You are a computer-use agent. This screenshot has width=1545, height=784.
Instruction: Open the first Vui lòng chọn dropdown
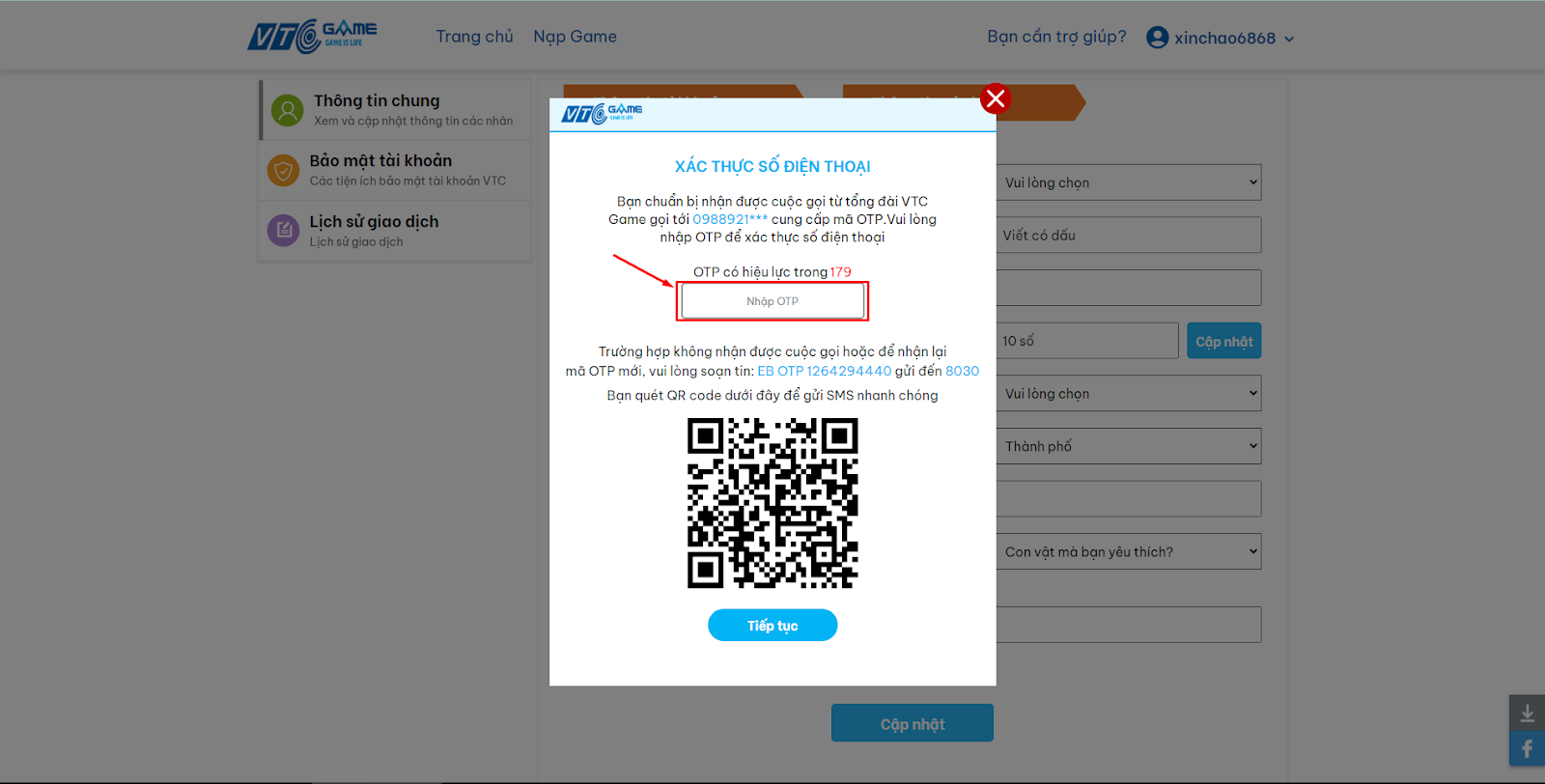[x=1129, y=182]
